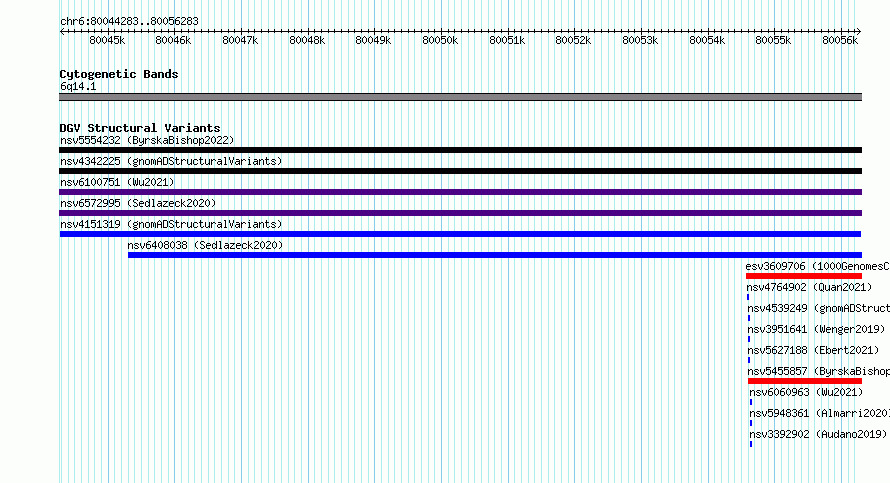This screenshot has height=483, width=890.
Task: Select nsv6572995 (Sedlazeck2020) label
Action: click(138, 203)
